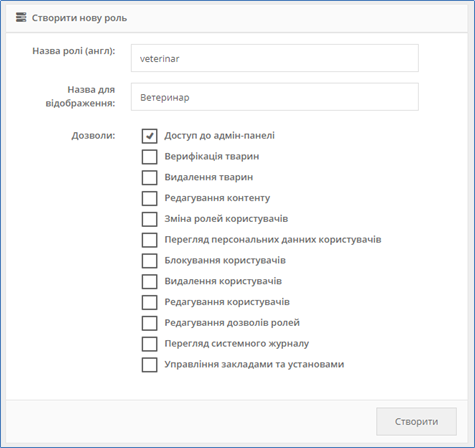Screen dimensions: 475x448
Task: Click the Назва для відображення text field
Action: (275, 97)
